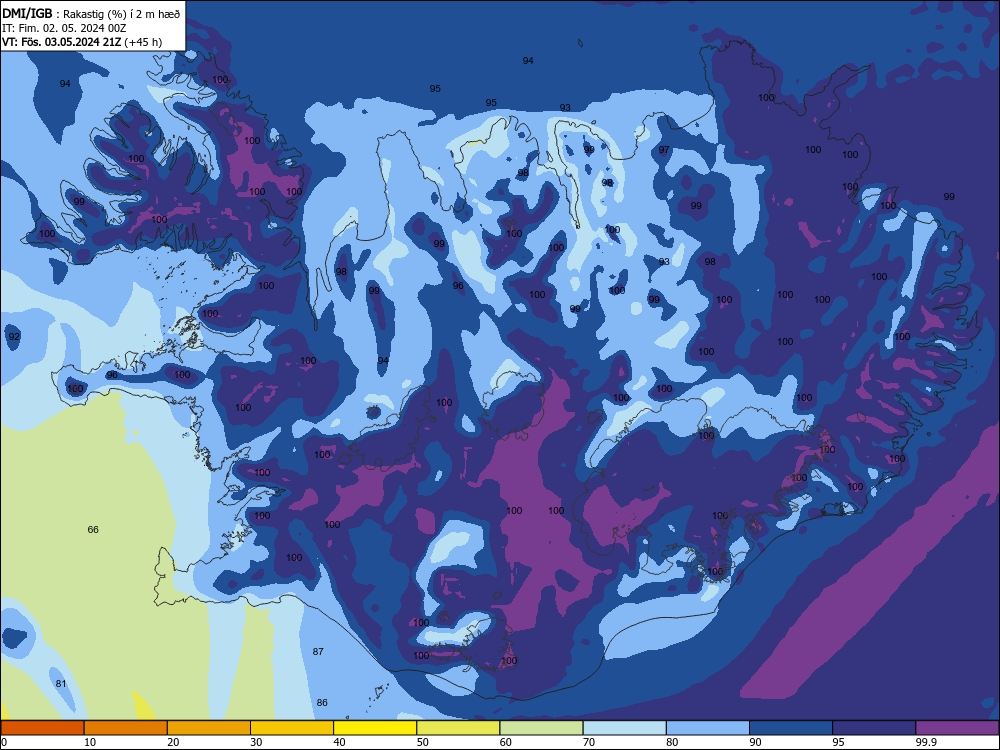Pick the yellow-green 50–60 legend swatch
The image size is (1000, 750).
click(x=459, y=728)
